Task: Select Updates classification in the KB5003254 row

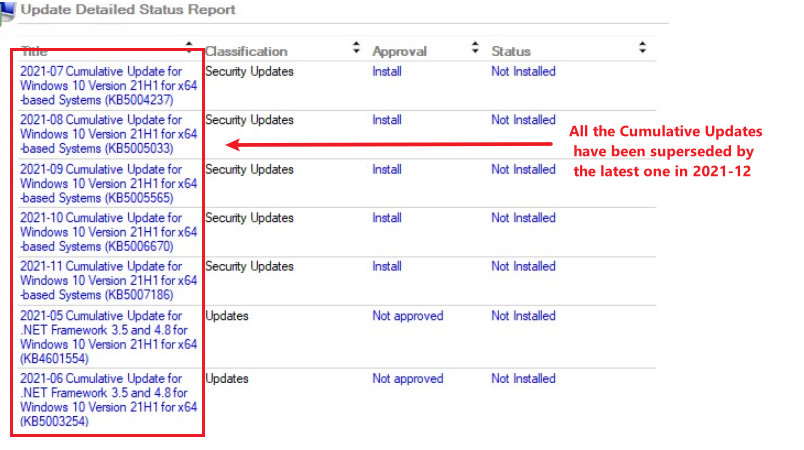Action: click(x=227, y=378)
